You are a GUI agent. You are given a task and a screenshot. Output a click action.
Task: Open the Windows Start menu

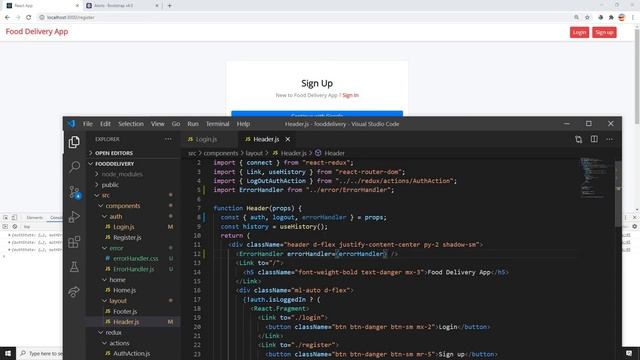8,353
